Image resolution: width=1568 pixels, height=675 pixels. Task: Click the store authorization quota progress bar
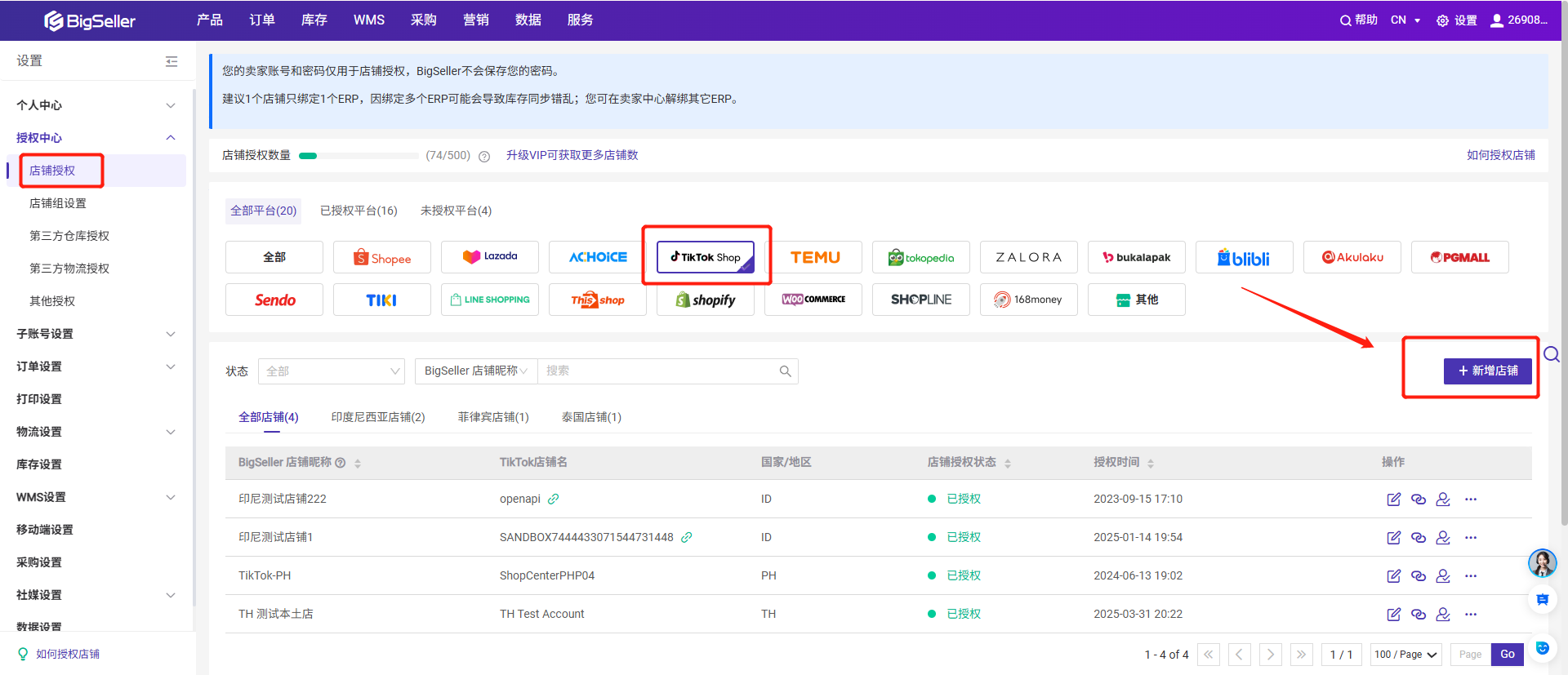coord(359,156)
